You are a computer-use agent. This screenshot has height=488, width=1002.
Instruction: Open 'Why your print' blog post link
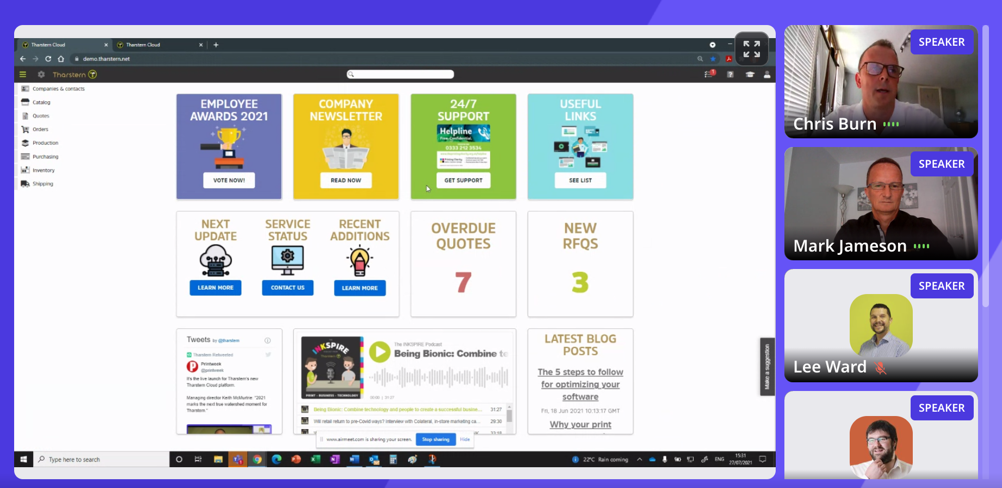(580, 424)
